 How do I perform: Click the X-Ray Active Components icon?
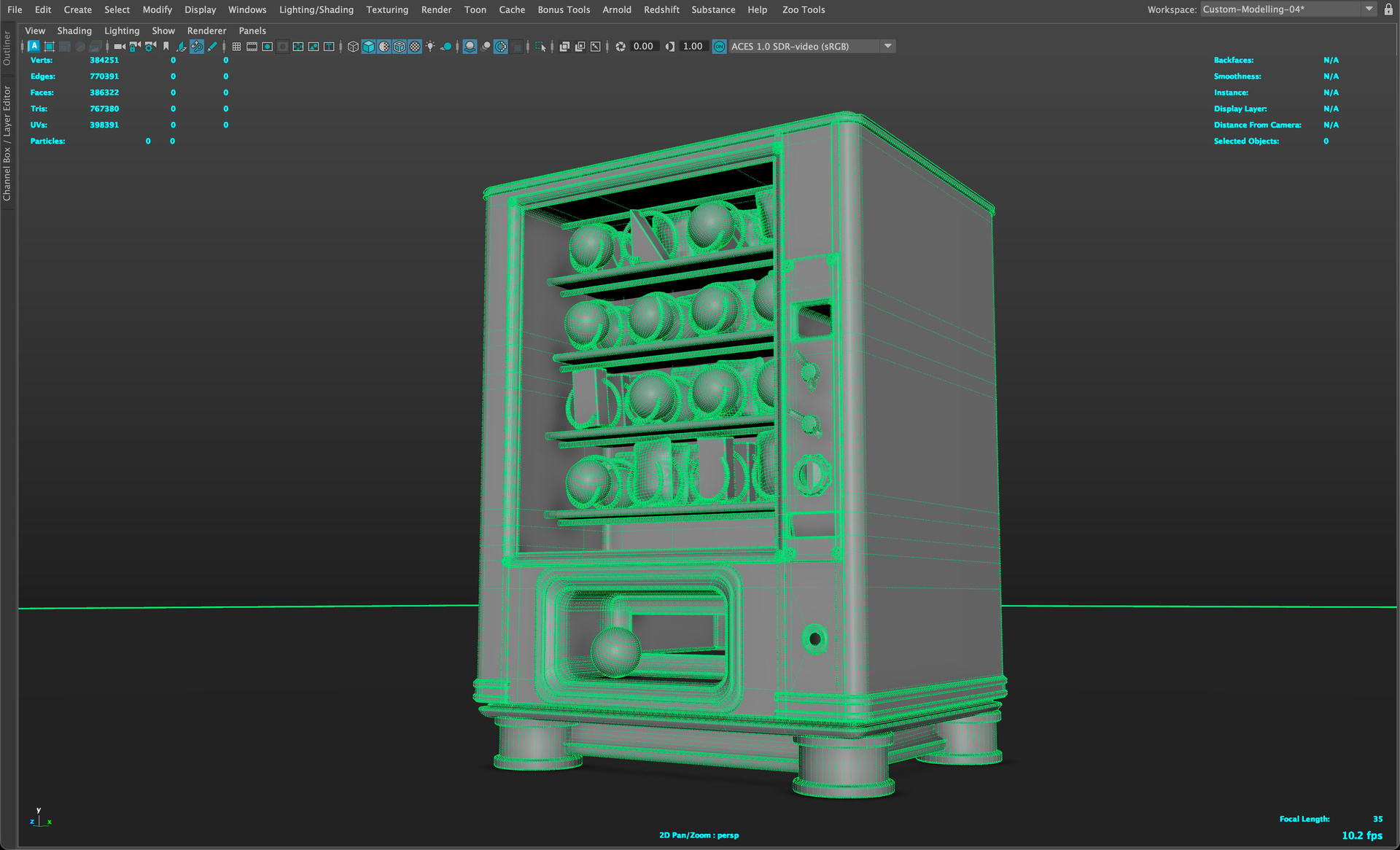[580, 46]
